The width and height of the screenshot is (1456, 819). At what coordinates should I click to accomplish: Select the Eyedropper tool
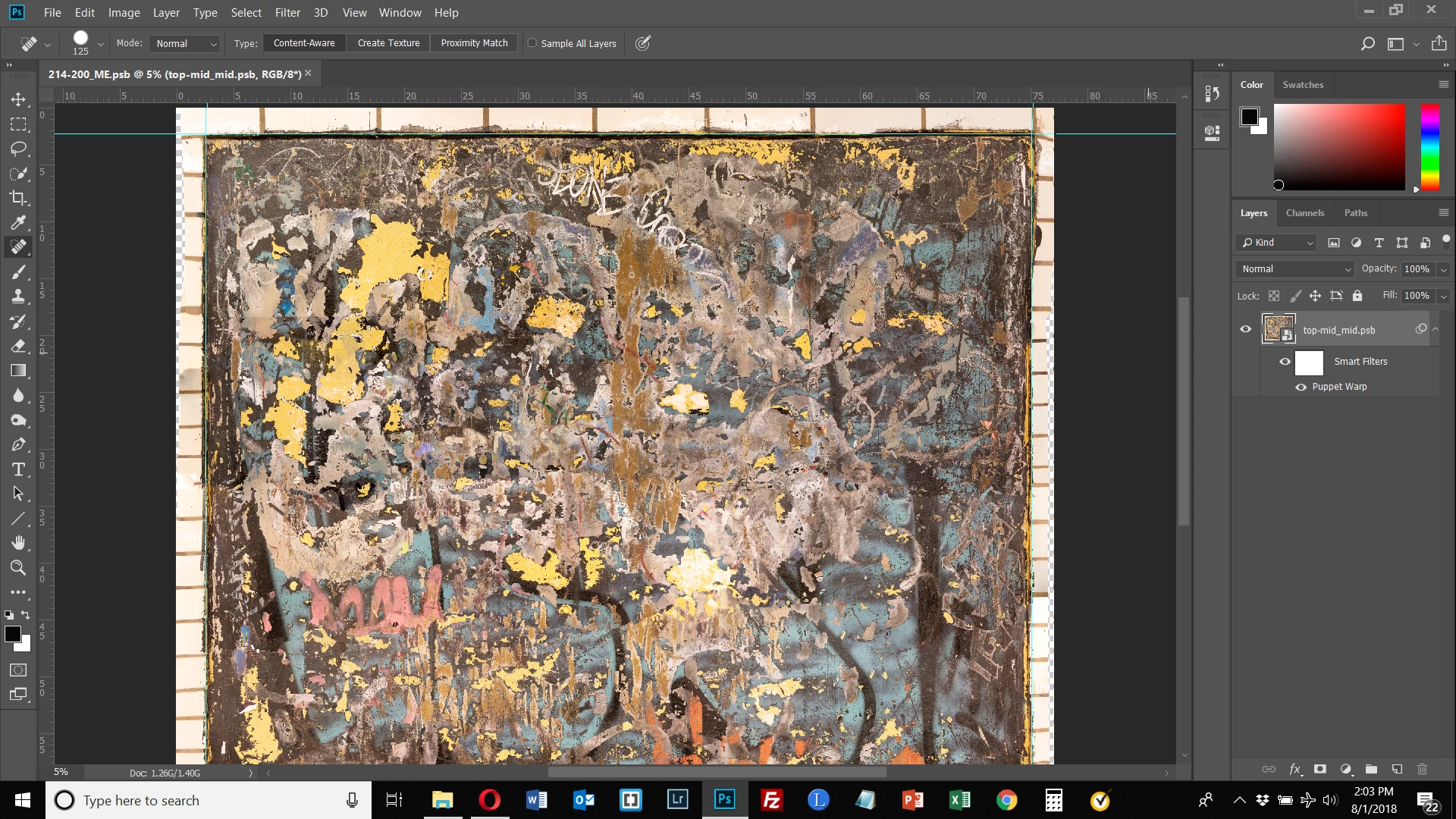(18, 222)
